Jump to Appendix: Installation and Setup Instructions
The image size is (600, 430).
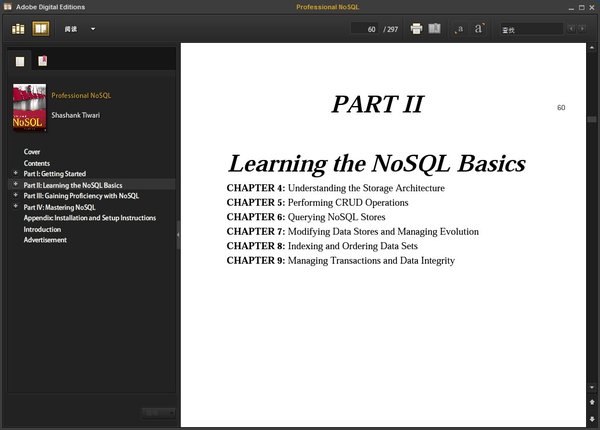89,218
